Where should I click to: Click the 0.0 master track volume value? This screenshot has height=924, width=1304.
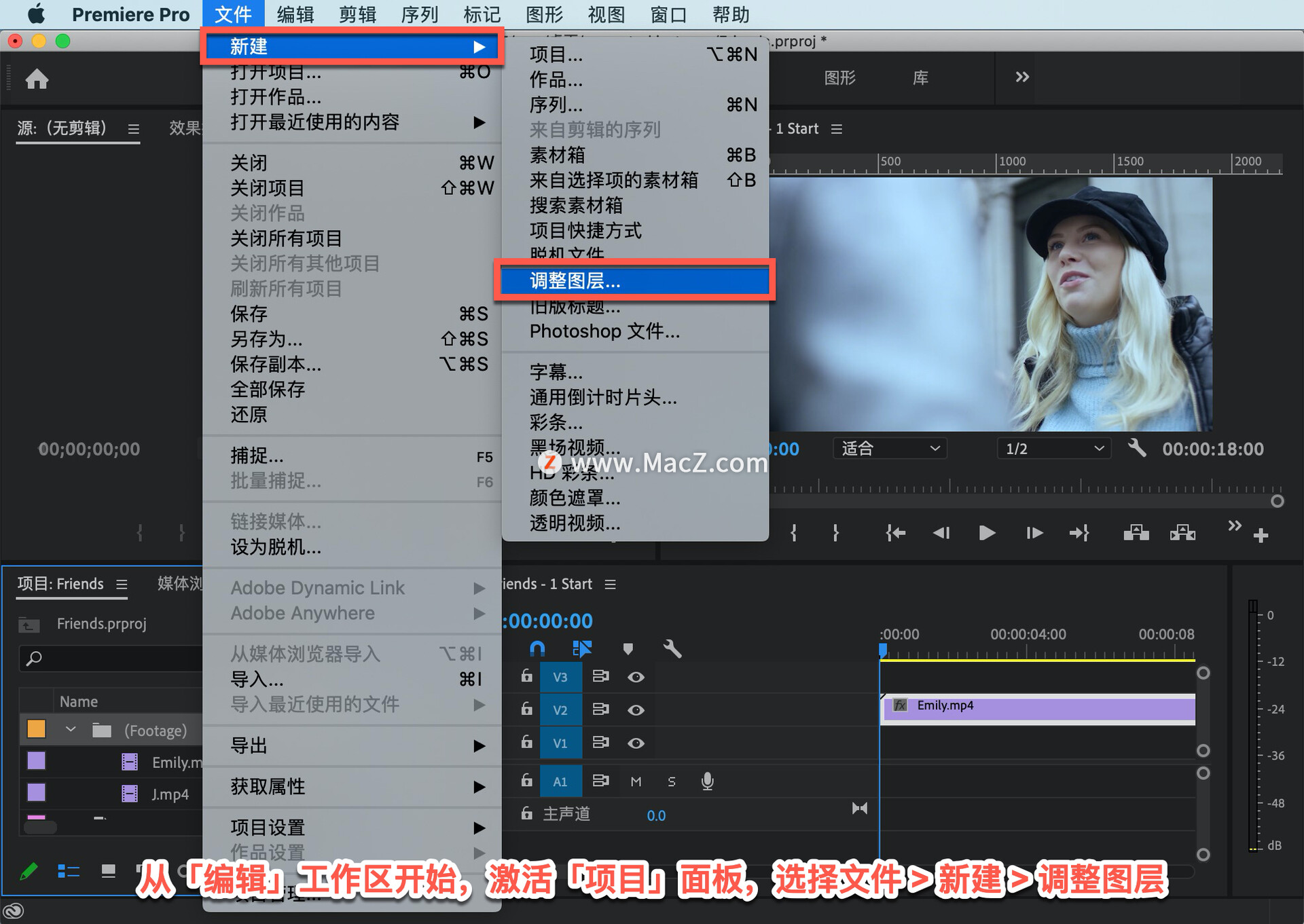pyautogui.click(x=656, y=815)
